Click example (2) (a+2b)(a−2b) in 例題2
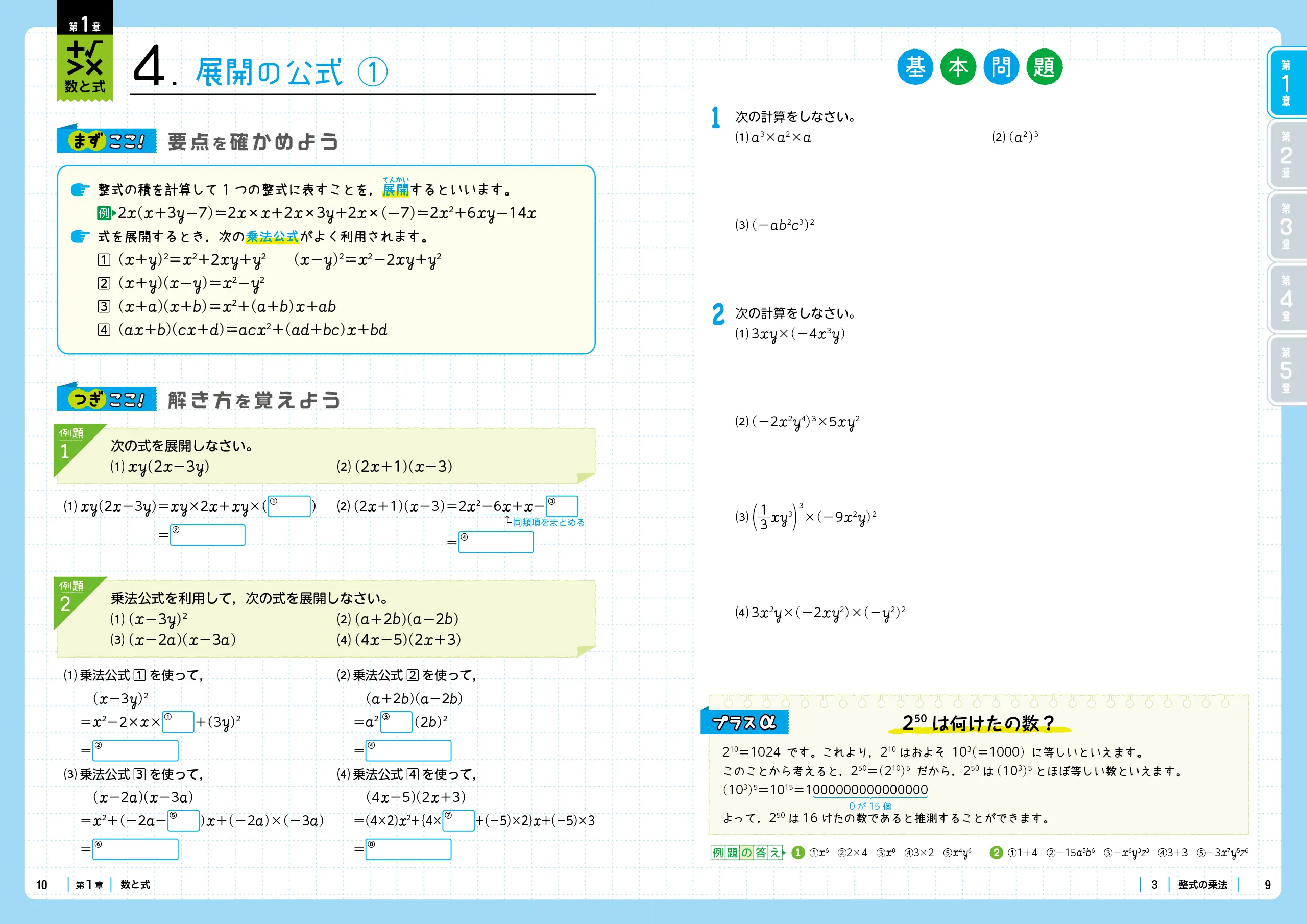 click(x=397, y=619)
